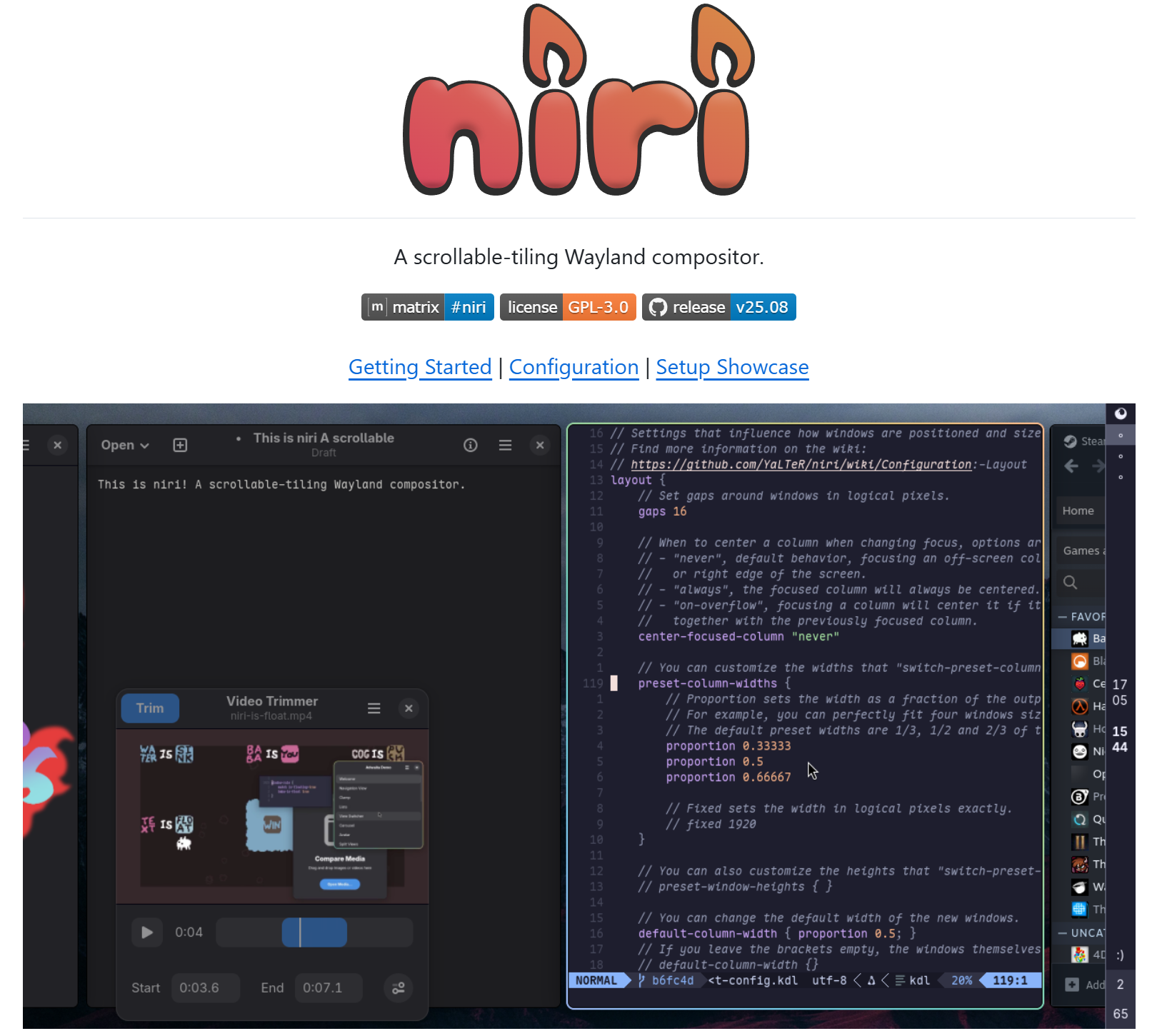Click the Celeste strawberry icon in Steam favorites

tap(1079, 684)
